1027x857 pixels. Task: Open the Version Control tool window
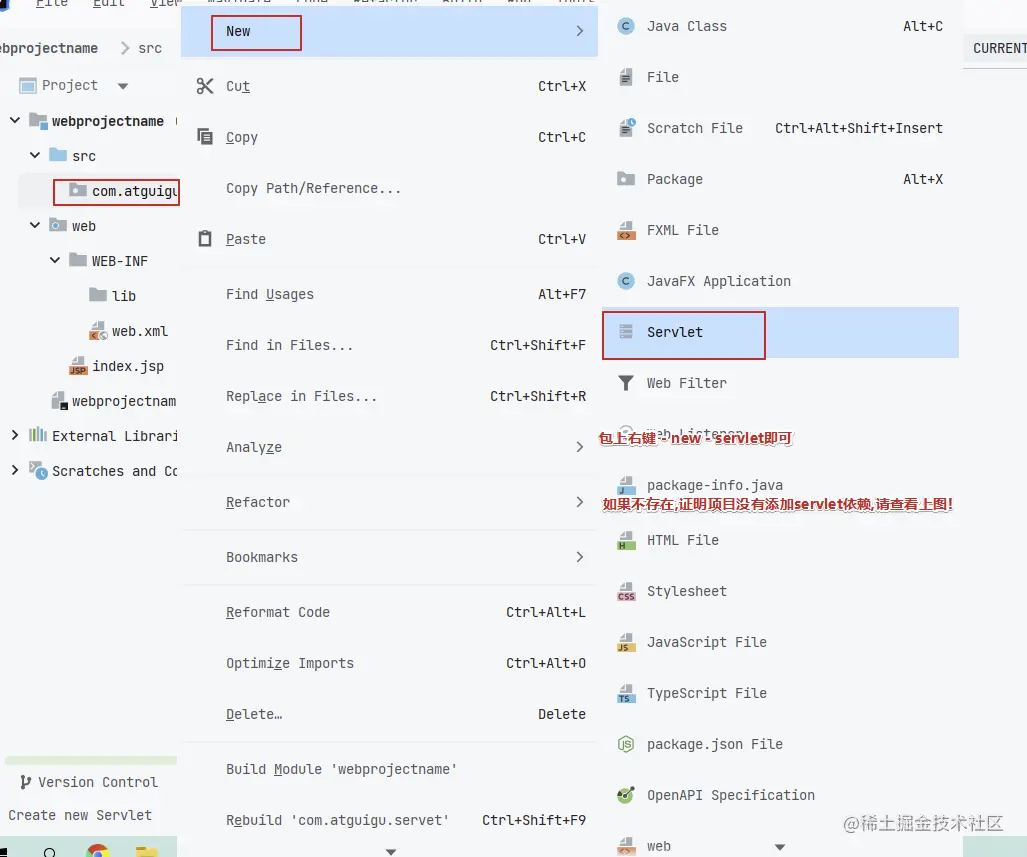88,782
